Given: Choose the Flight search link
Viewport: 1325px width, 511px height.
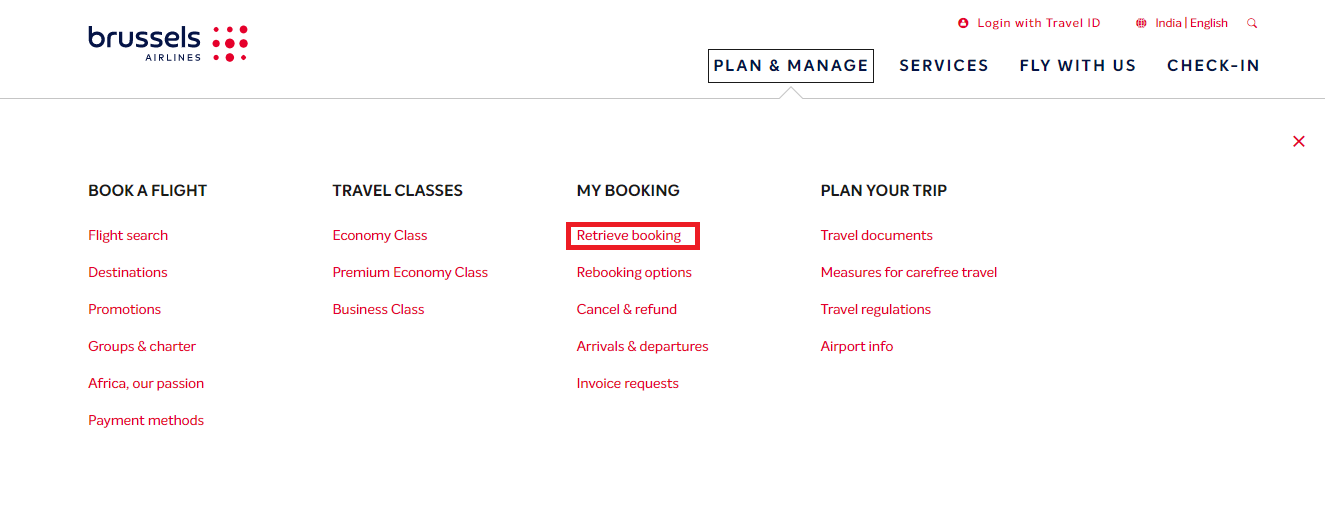Looking at the screenshot, I should point(128,236).
